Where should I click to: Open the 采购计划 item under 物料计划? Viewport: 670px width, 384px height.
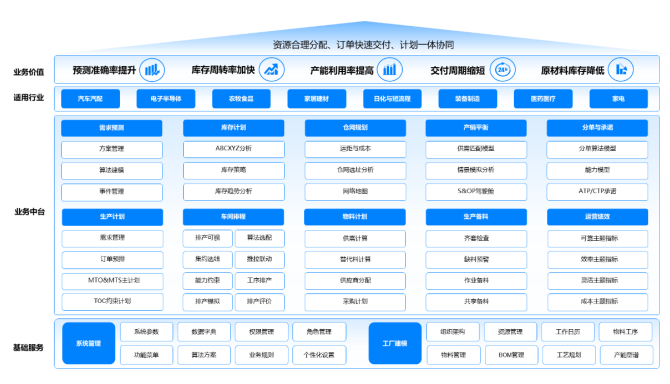(x=355, y=302)
